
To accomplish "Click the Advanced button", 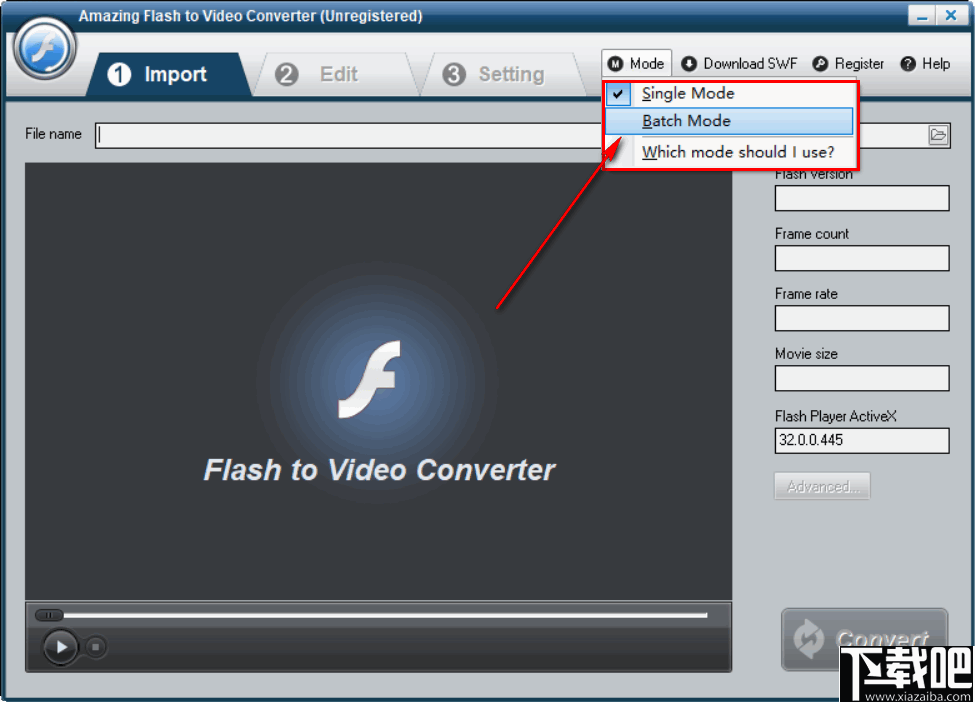I will click(822, 485).
